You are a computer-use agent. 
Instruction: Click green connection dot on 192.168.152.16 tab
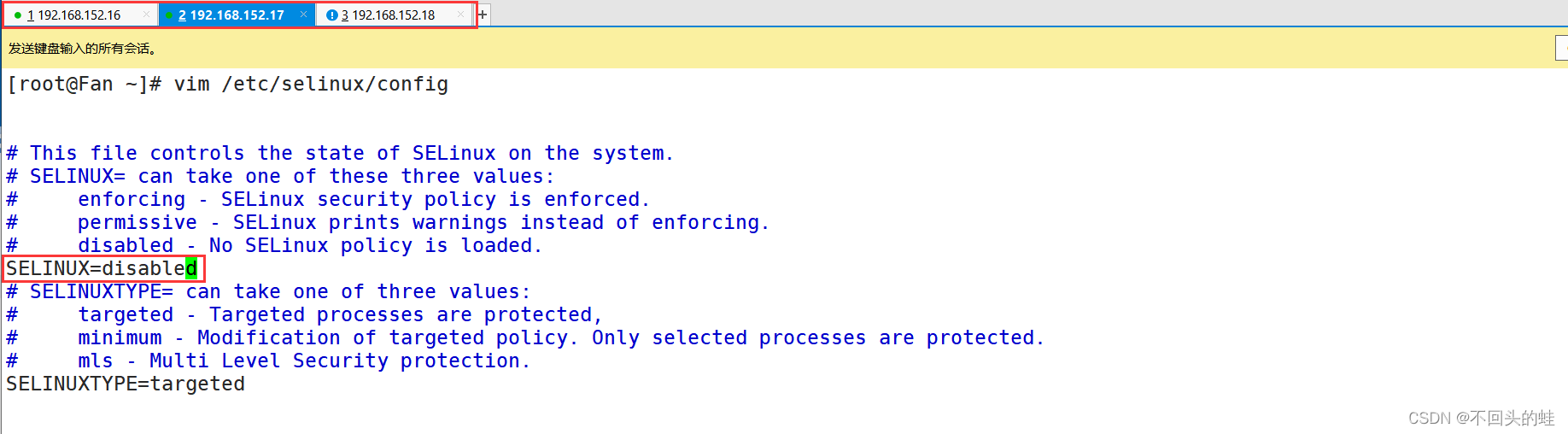click(x=18, y=15)
